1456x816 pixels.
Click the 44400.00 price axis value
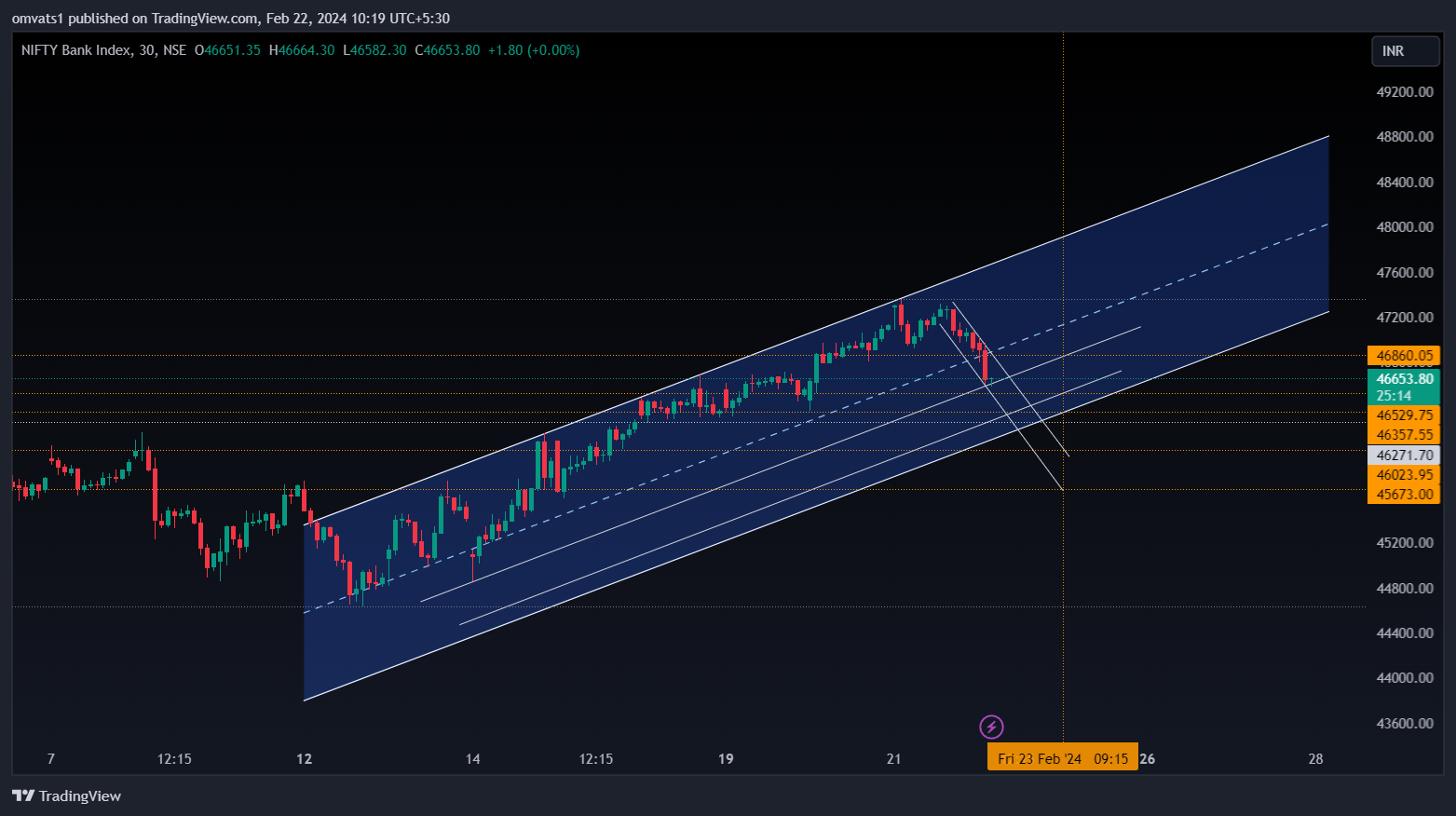[x=1405, y=633]
